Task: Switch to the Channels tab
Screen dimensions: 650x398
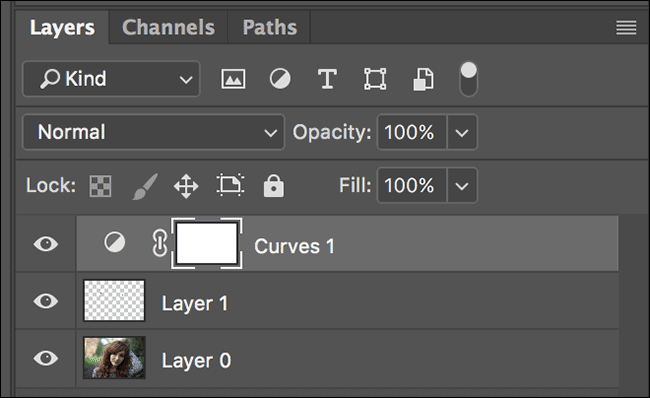Action: (168, 28)
